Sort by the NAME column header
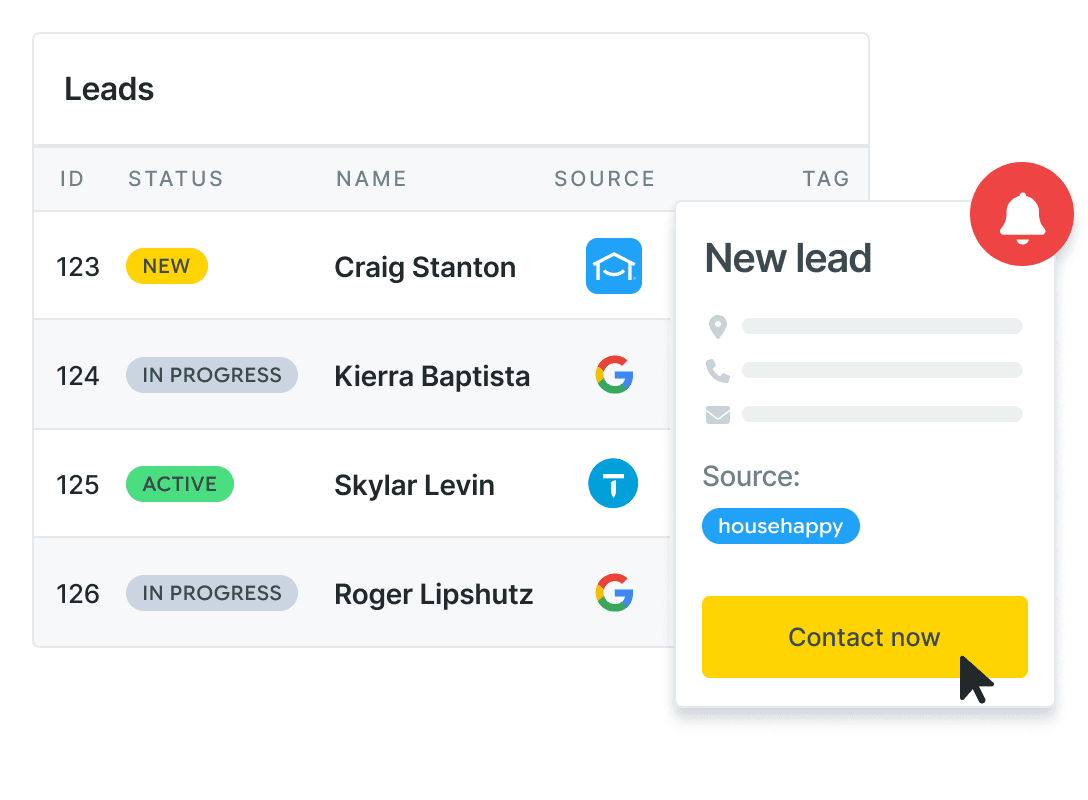1088x800 pixels. (371, 179)
